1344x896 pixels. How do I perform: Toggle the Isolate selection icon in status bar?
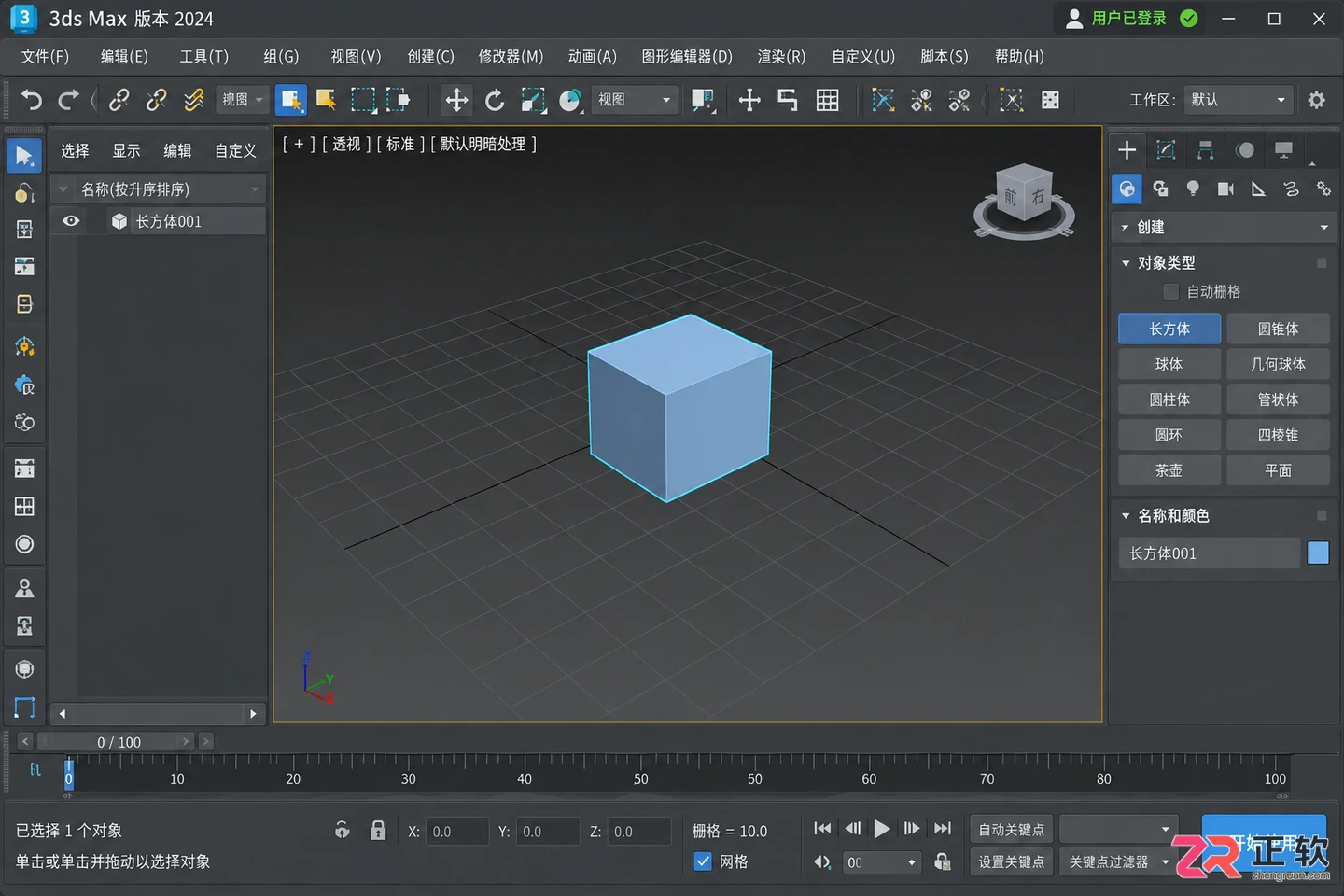(x=343, y=831)
